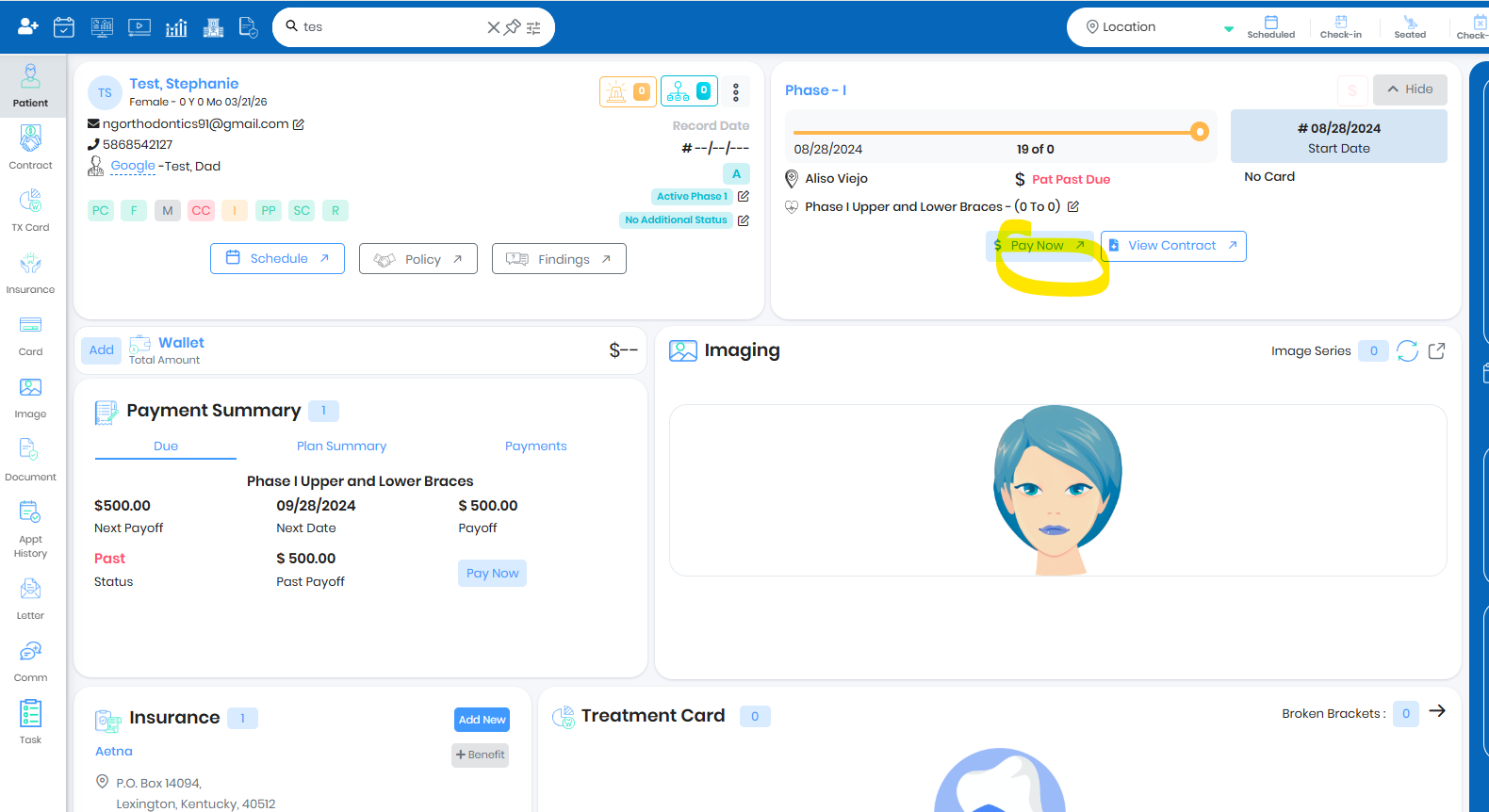Screen dimensions: 1489x812
Task: Edit the No Additional Status tag
Action: 744,220
